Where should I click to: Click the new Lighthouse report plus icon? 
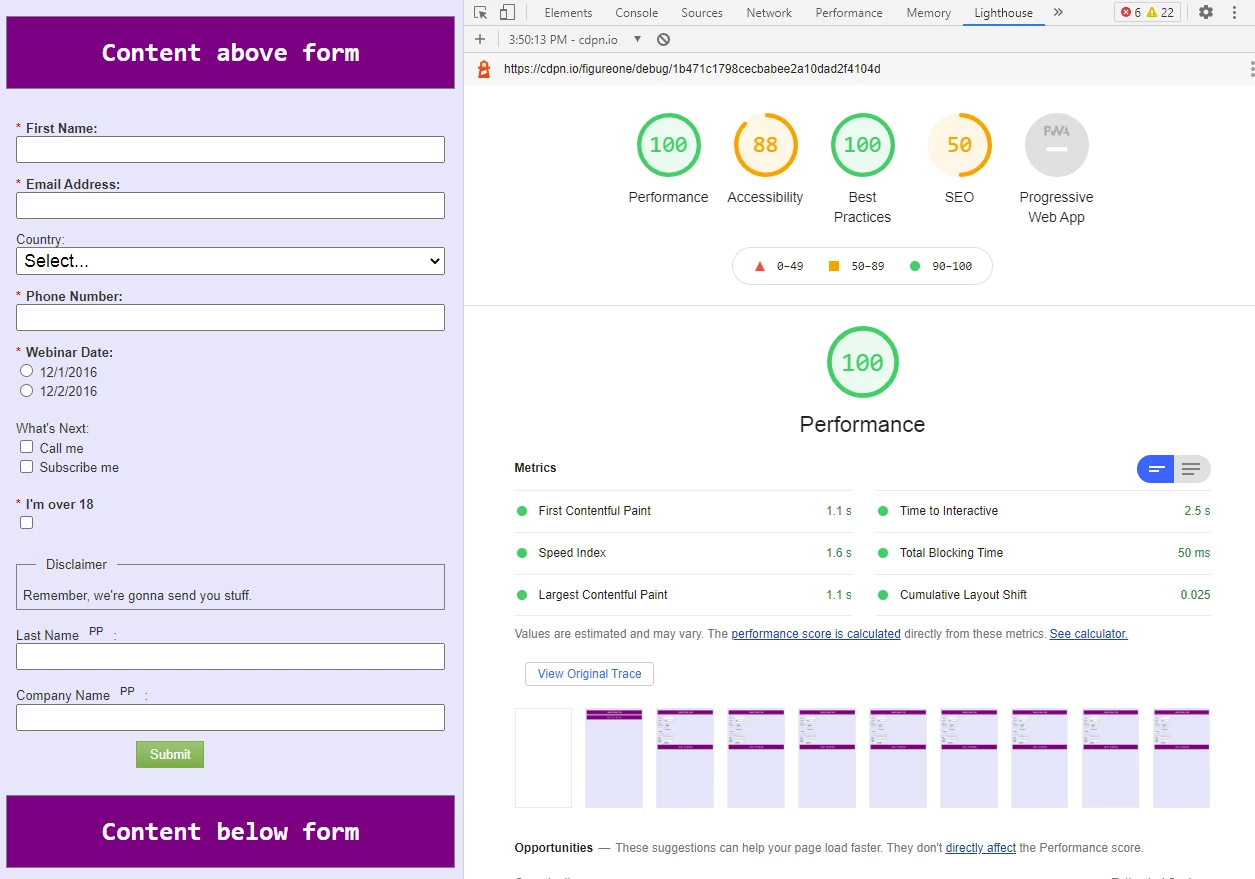click(480, 39)
